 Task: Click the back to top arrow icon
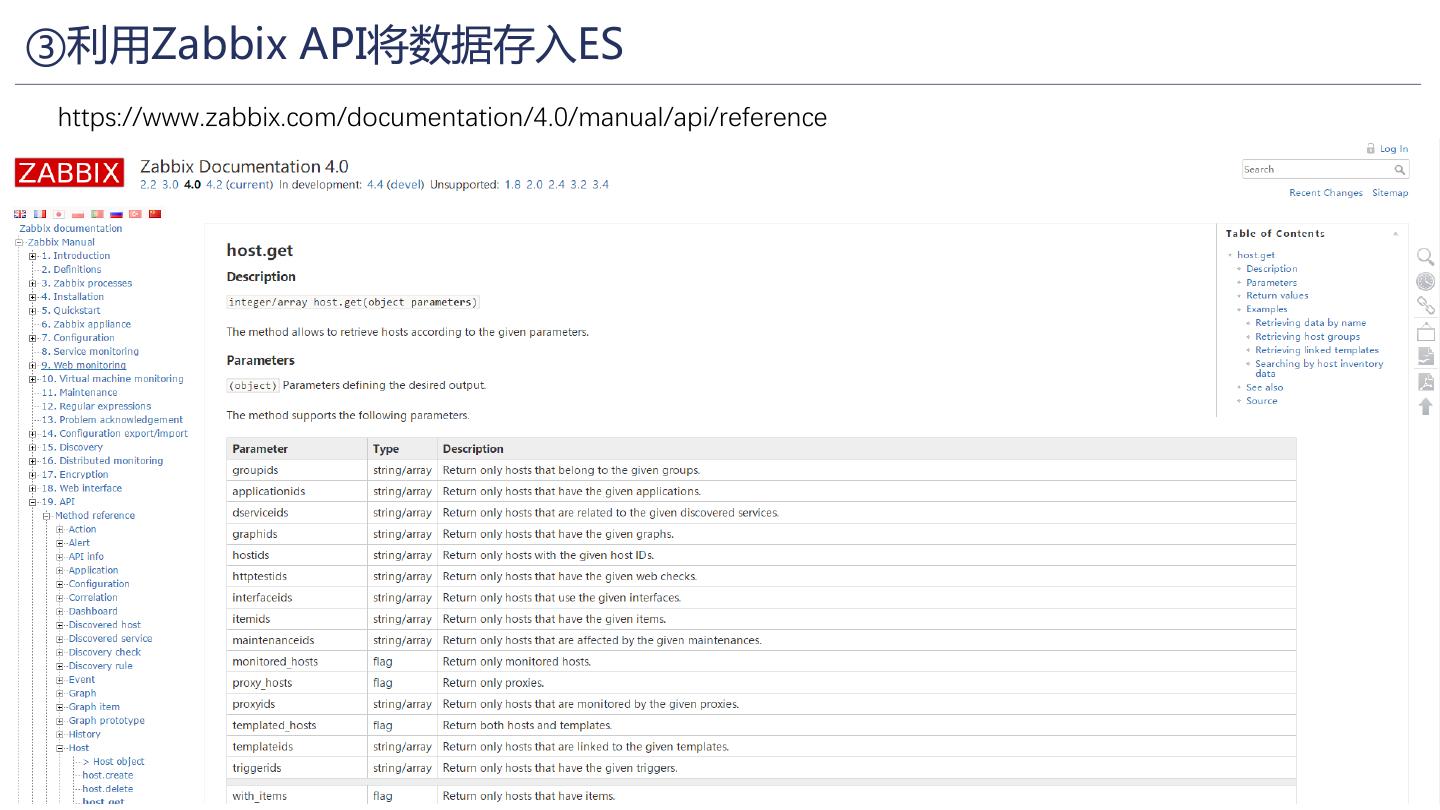(x=1426, y=406)
